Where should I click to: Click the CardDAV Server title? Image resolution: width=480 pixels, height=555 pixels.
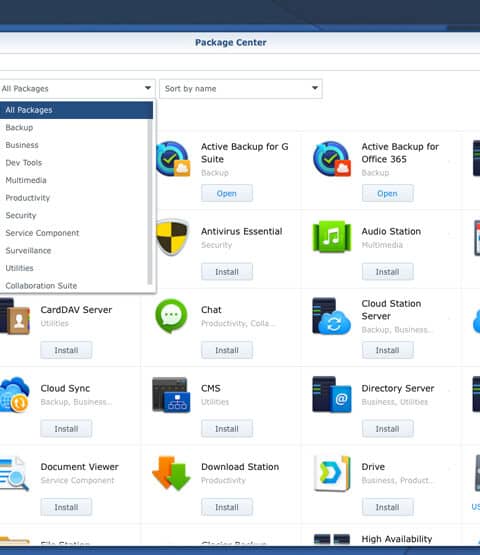(76, 310)
